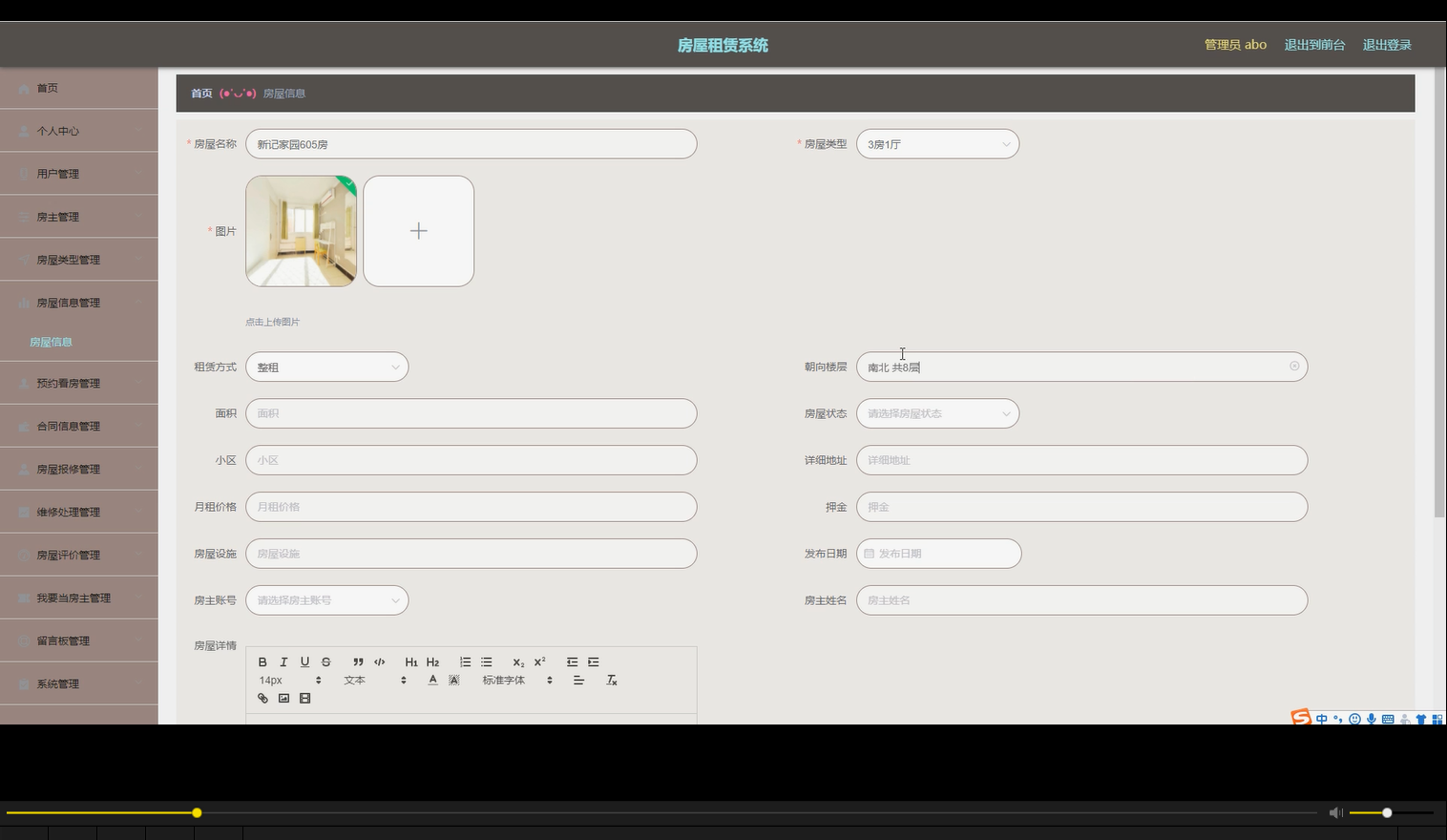Insert a hyperlink using the link icon
1447x840 pixels.
tap(262, 698)
